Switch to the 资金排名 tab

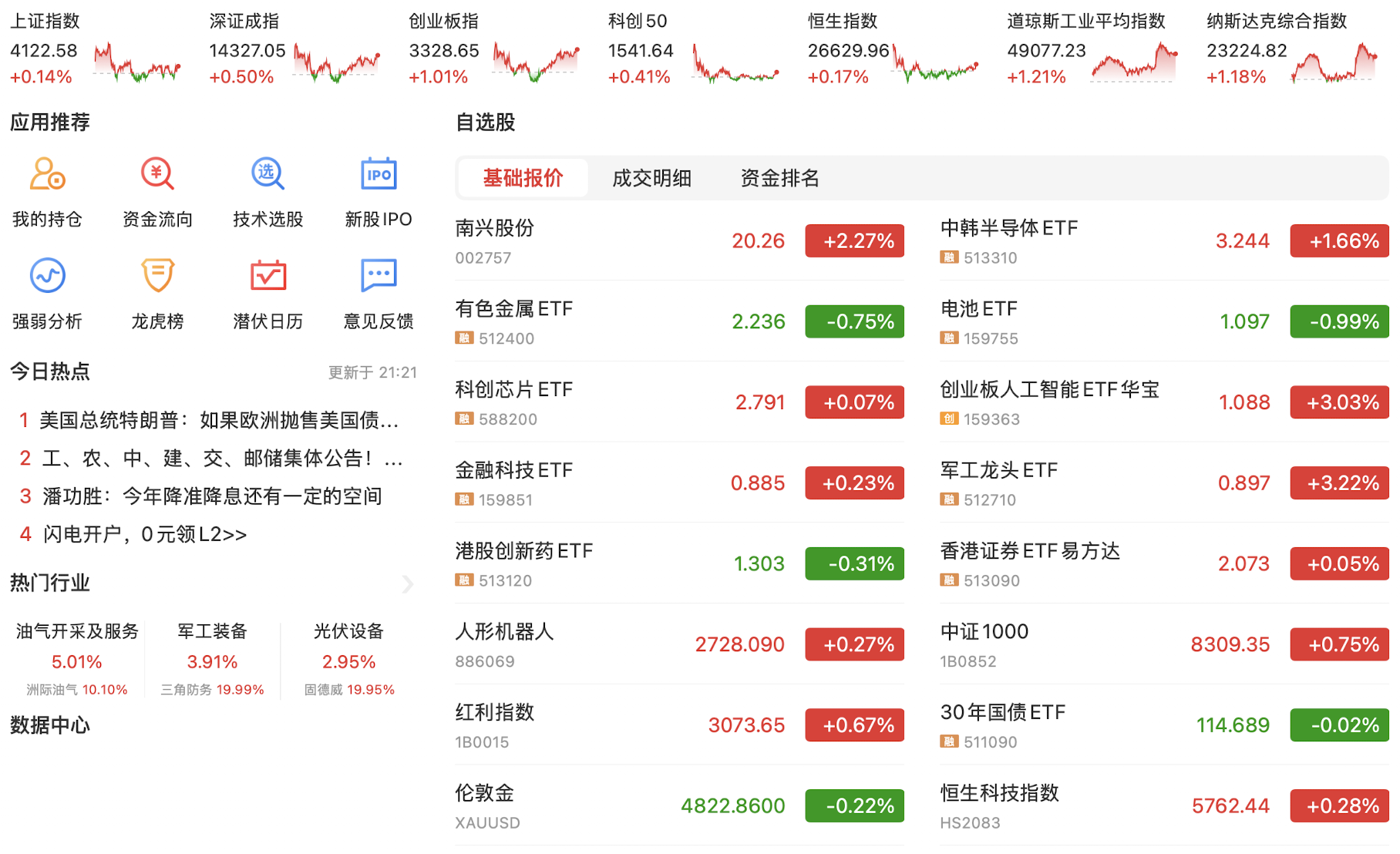point(779,178)
